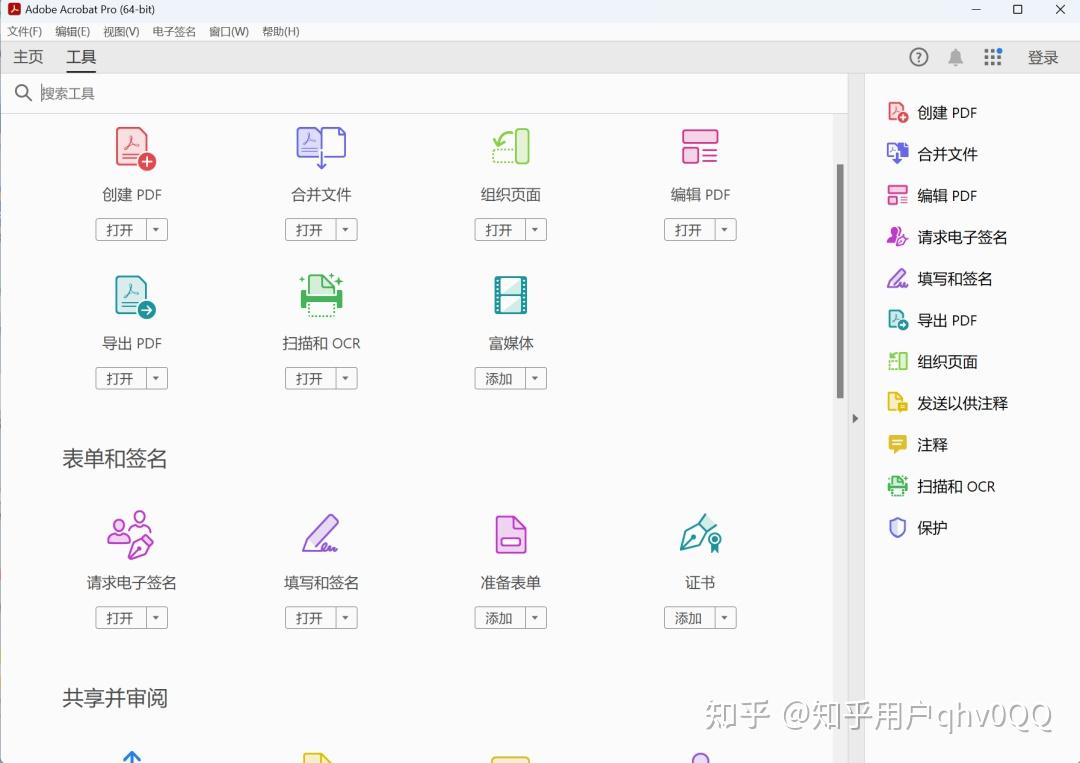Click 打开 button under 导出 PDF
The height and width of the screenshot is (763, 1080).
121,378
